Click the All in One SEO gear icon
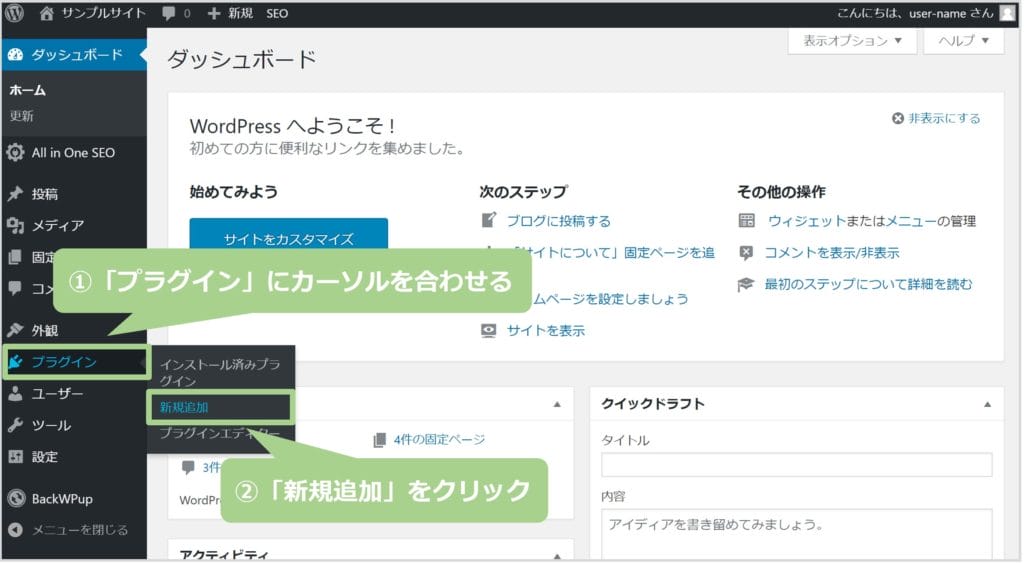 pos(15,153)
